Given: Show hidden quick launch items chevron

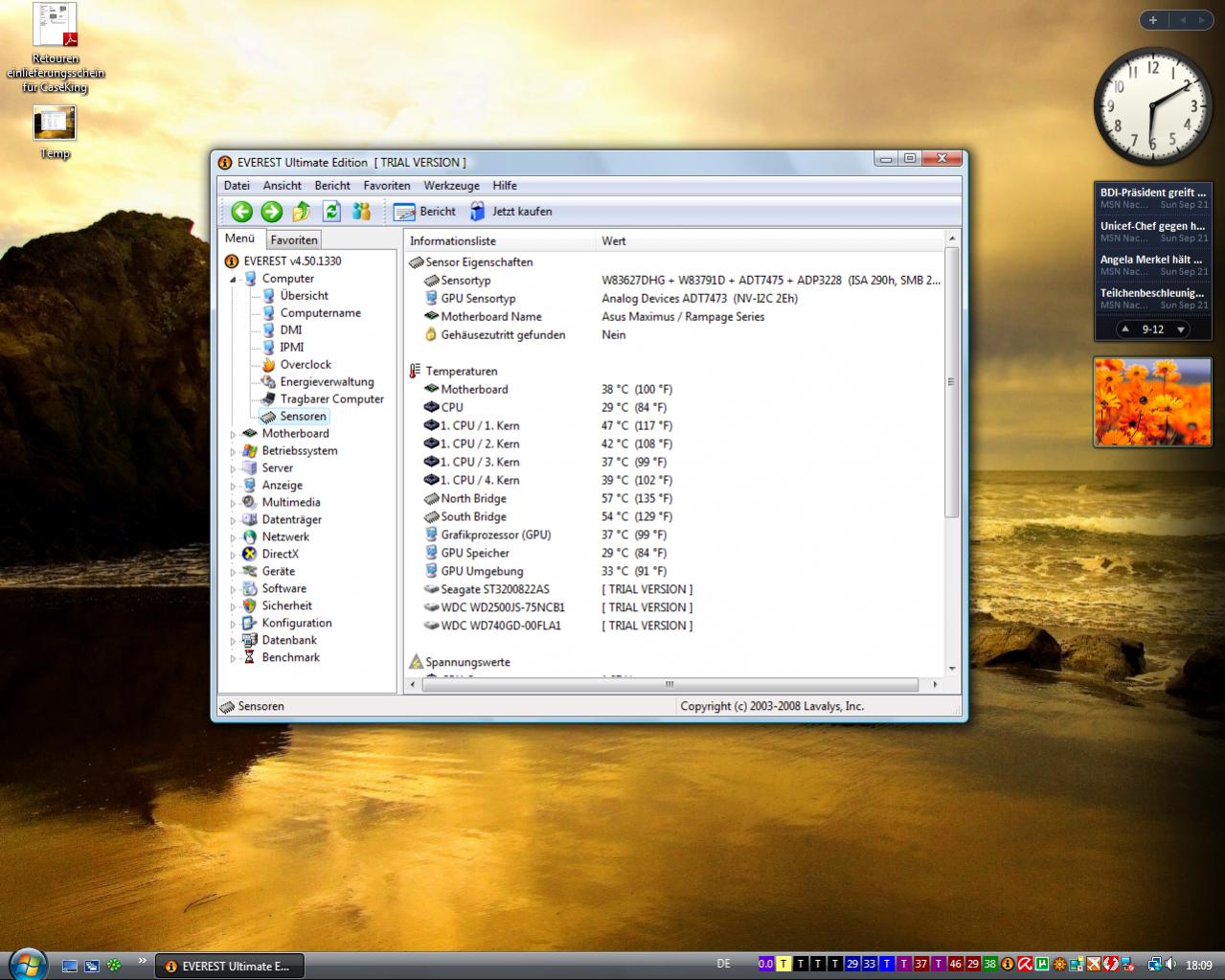Looking at the screenshot, I should [143, 961].
